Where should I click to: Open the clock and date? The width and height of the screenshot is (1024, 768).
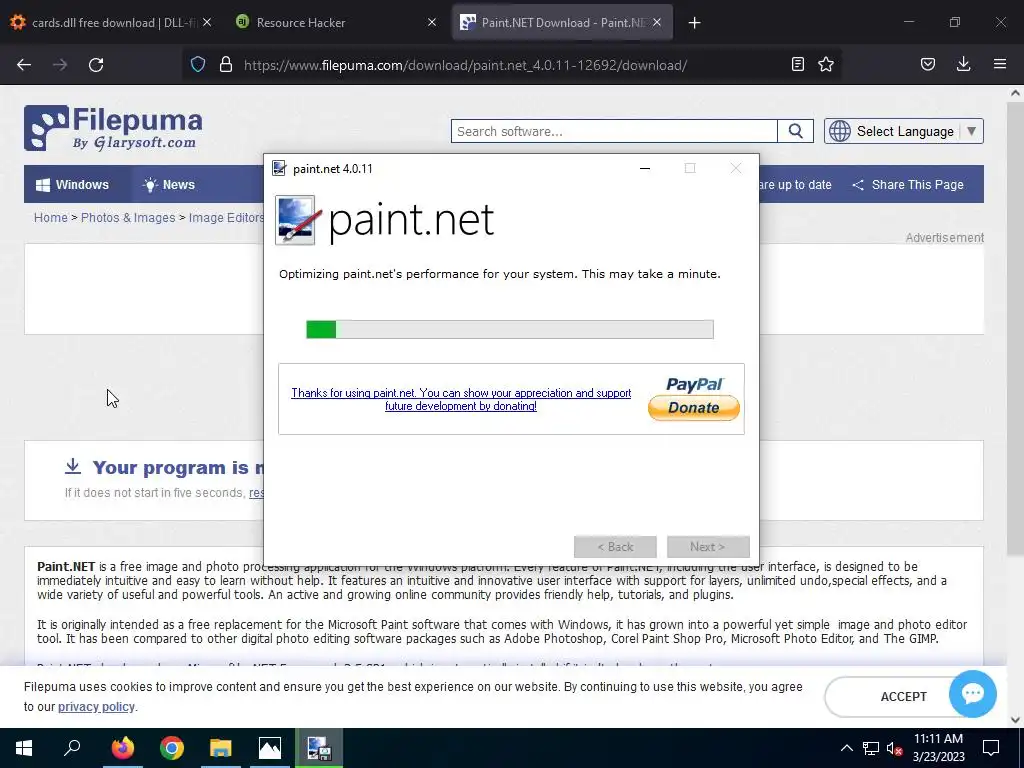click(938, 748)
